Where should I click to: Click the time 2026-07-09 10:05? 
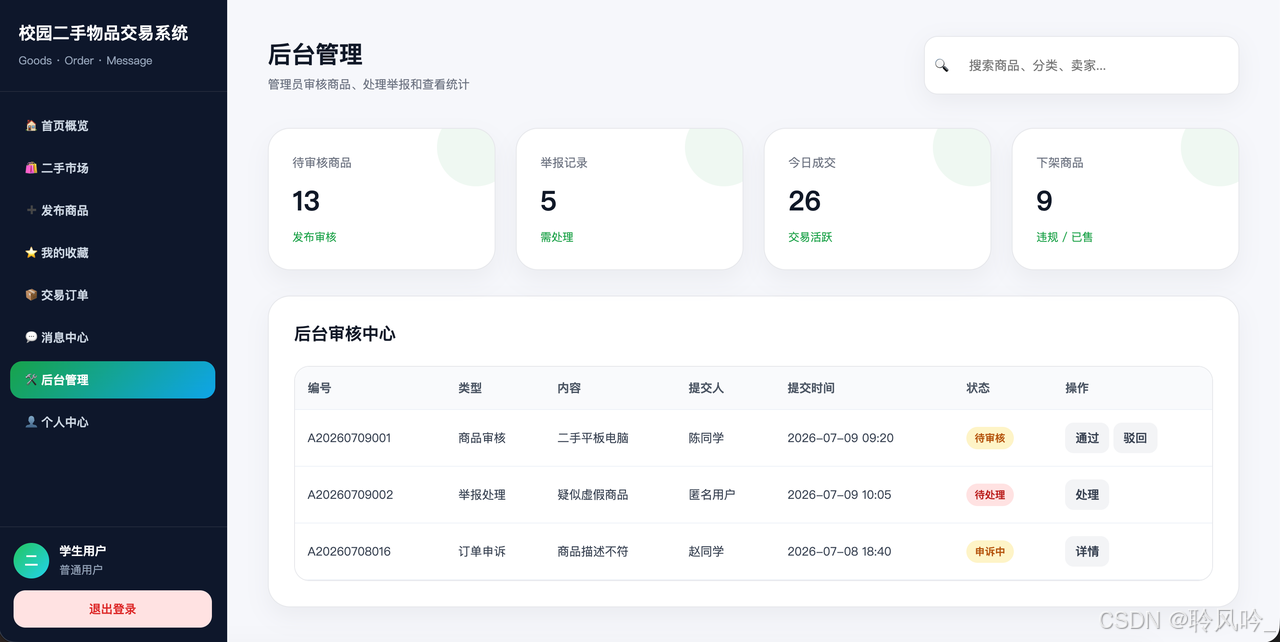pos(839,495)
